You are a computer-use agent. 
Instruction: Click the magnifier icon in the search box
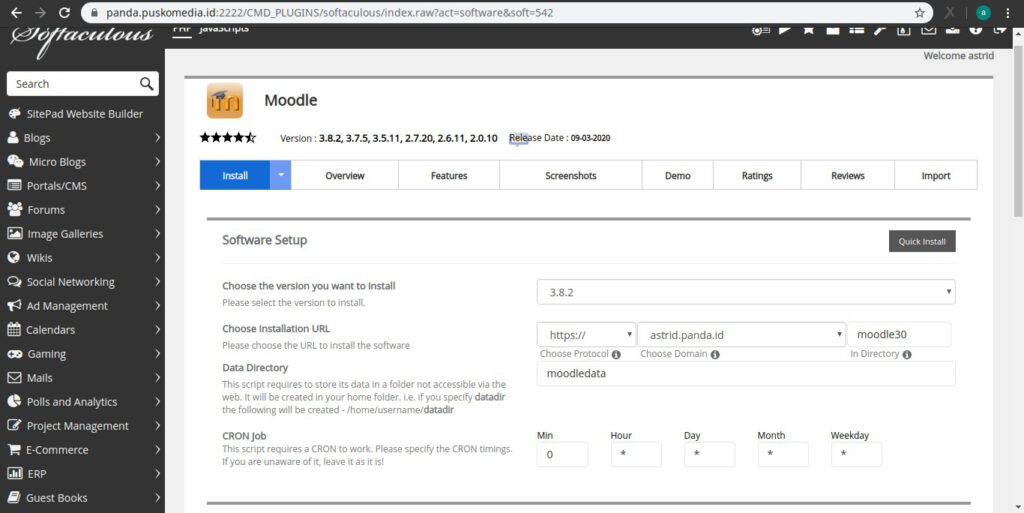tap(146, 84)
